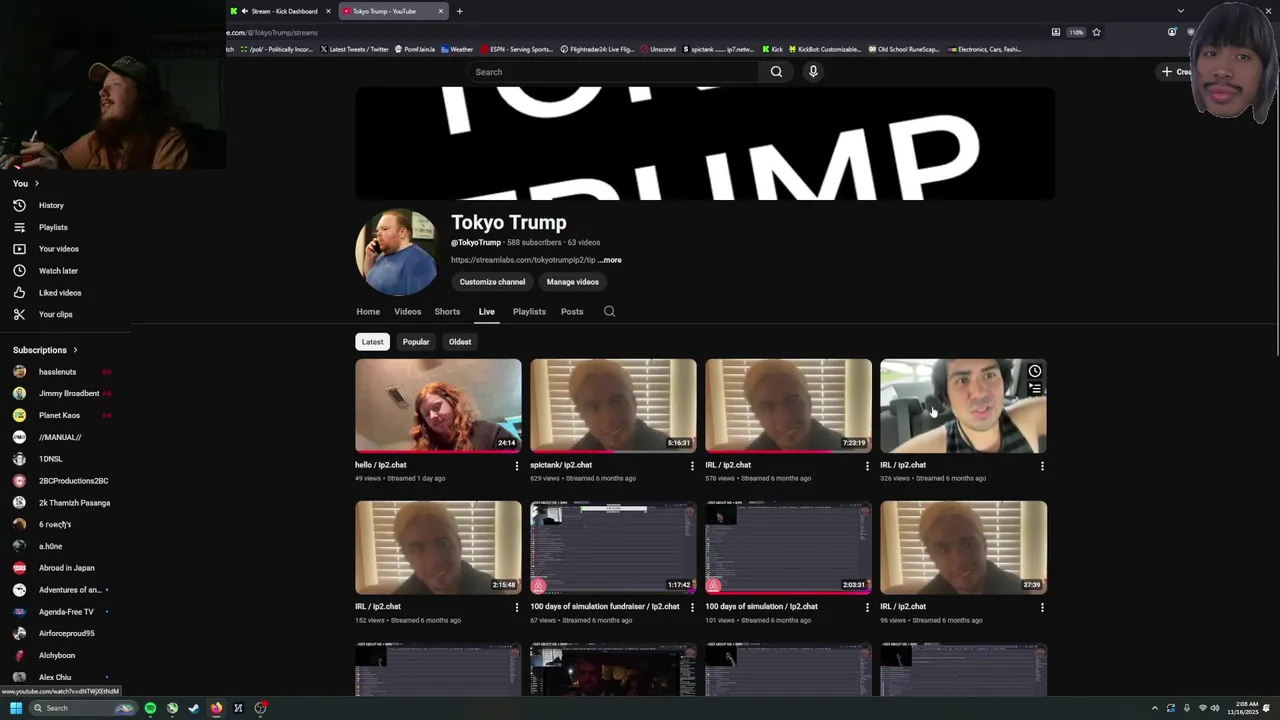Open Your clips in the sidebar
Screen dimensions: 1280x720
(x=55, y=314)
